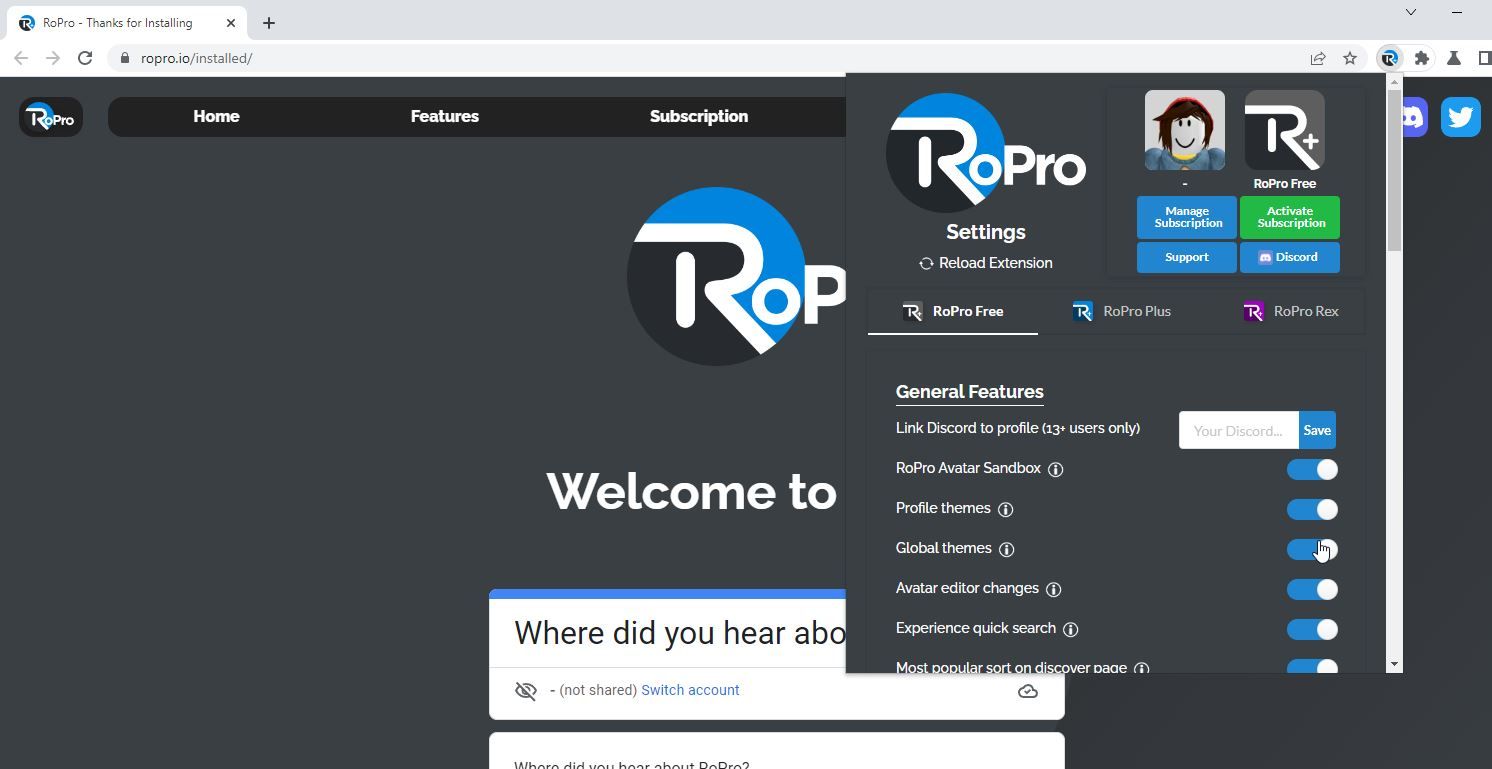Click the scroll up arrow in the settings popup
The image size is (1492, 769).
[x=1394, y=81]
